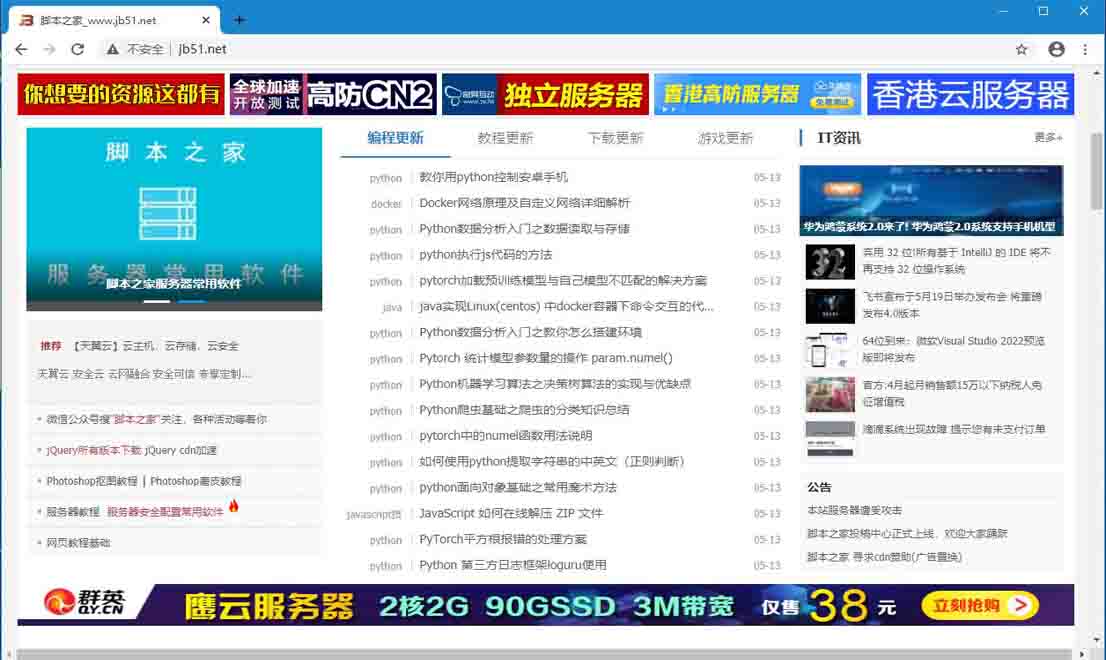The height and width of the screenshot is (660, 1106).
Task: Click the 脚本之家 server software slideshow image
Action: 174,219
